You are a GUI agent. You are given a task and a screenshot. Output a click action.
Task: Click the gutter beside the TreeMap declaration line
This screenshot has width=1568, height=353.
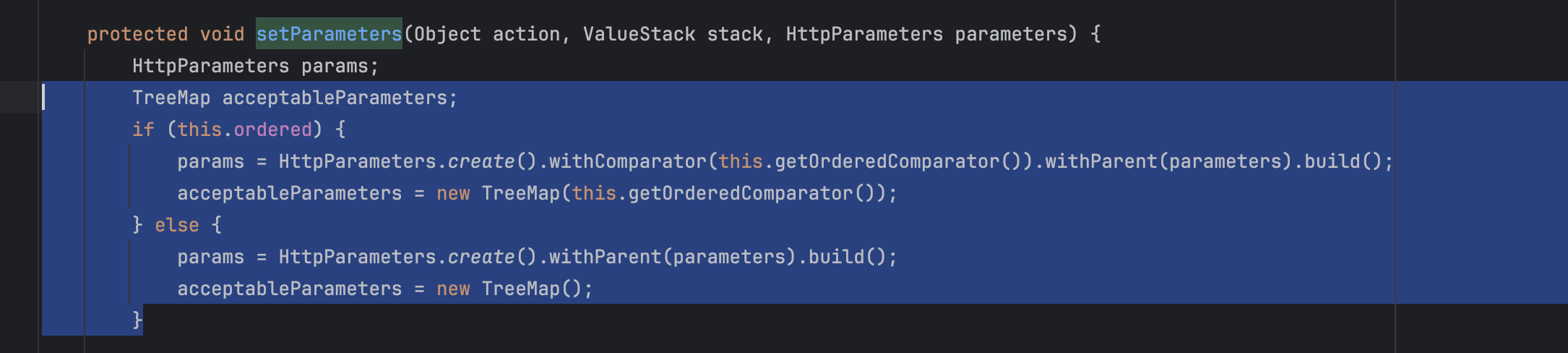[19, 98]
